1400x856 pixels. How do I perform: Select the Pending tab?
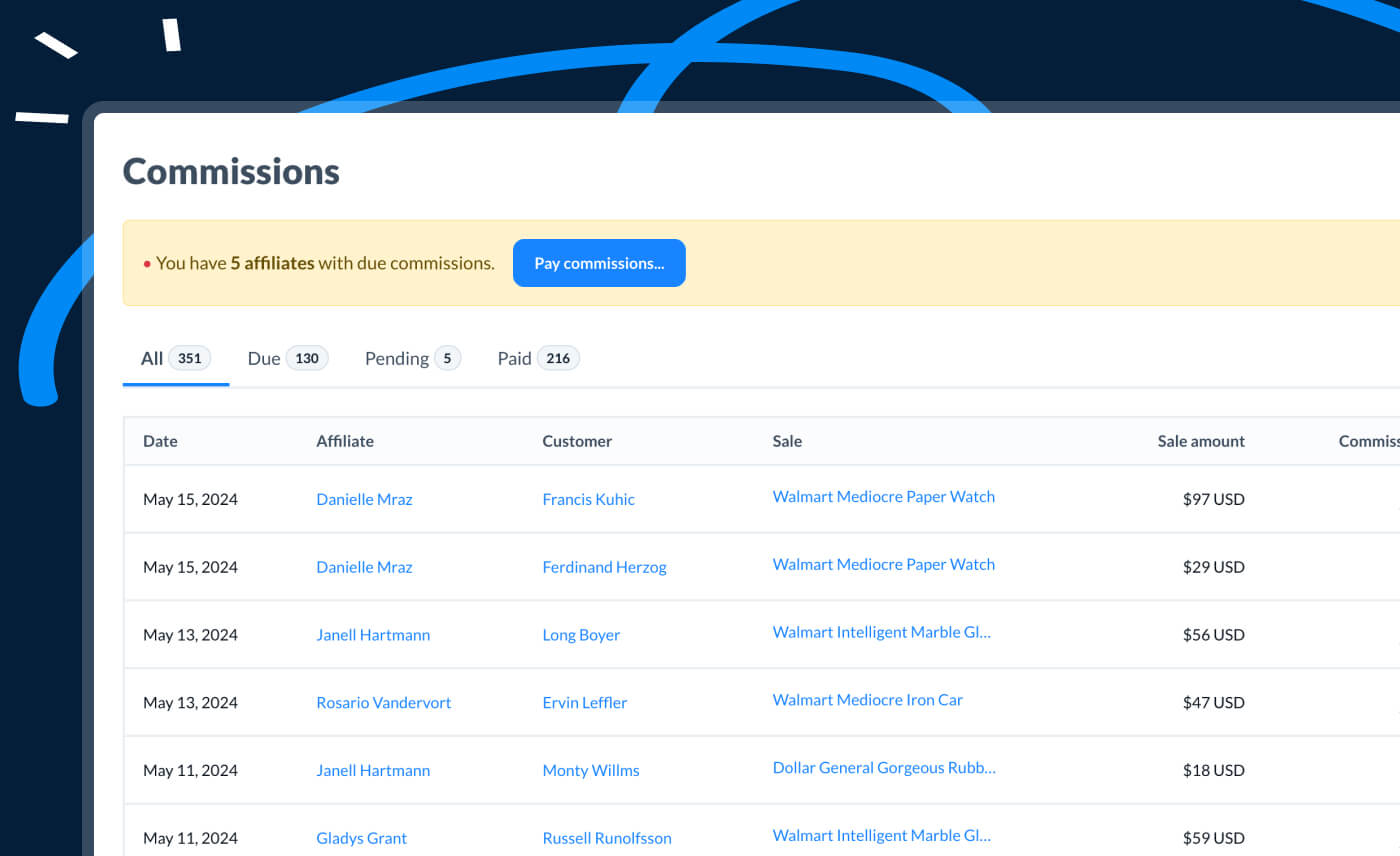point(413,358)
